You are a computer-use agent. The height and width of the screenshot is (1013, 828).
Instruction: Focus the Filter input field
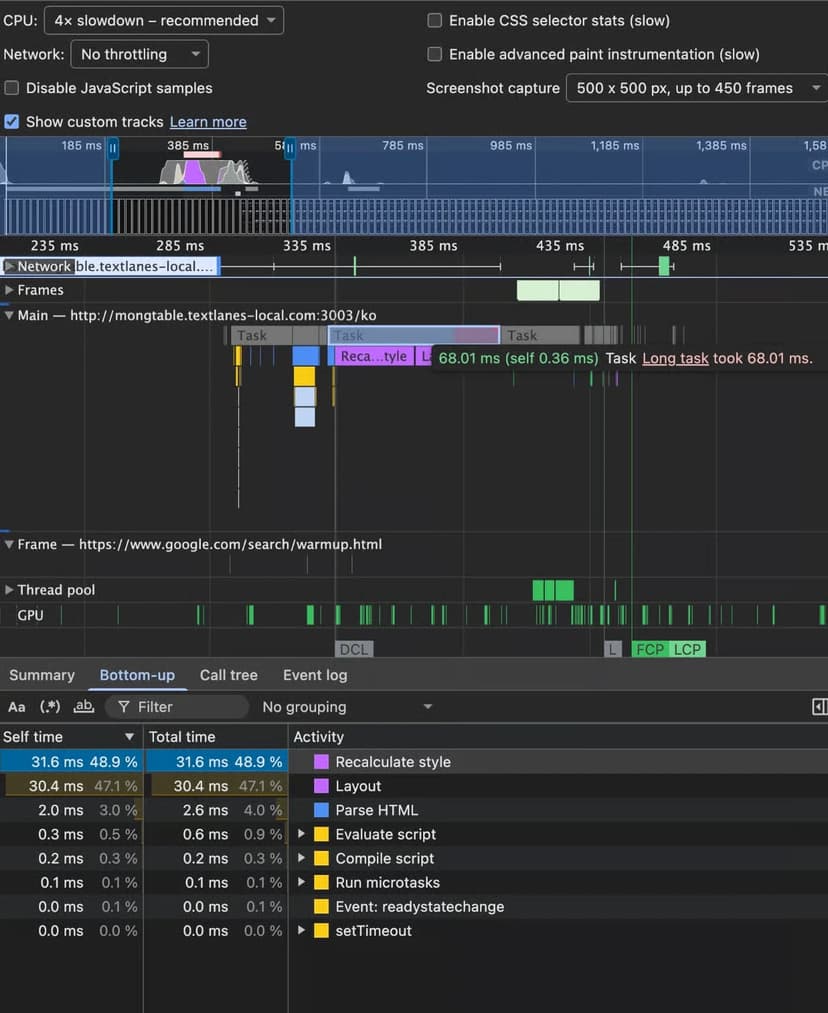[x=177, y=707]
